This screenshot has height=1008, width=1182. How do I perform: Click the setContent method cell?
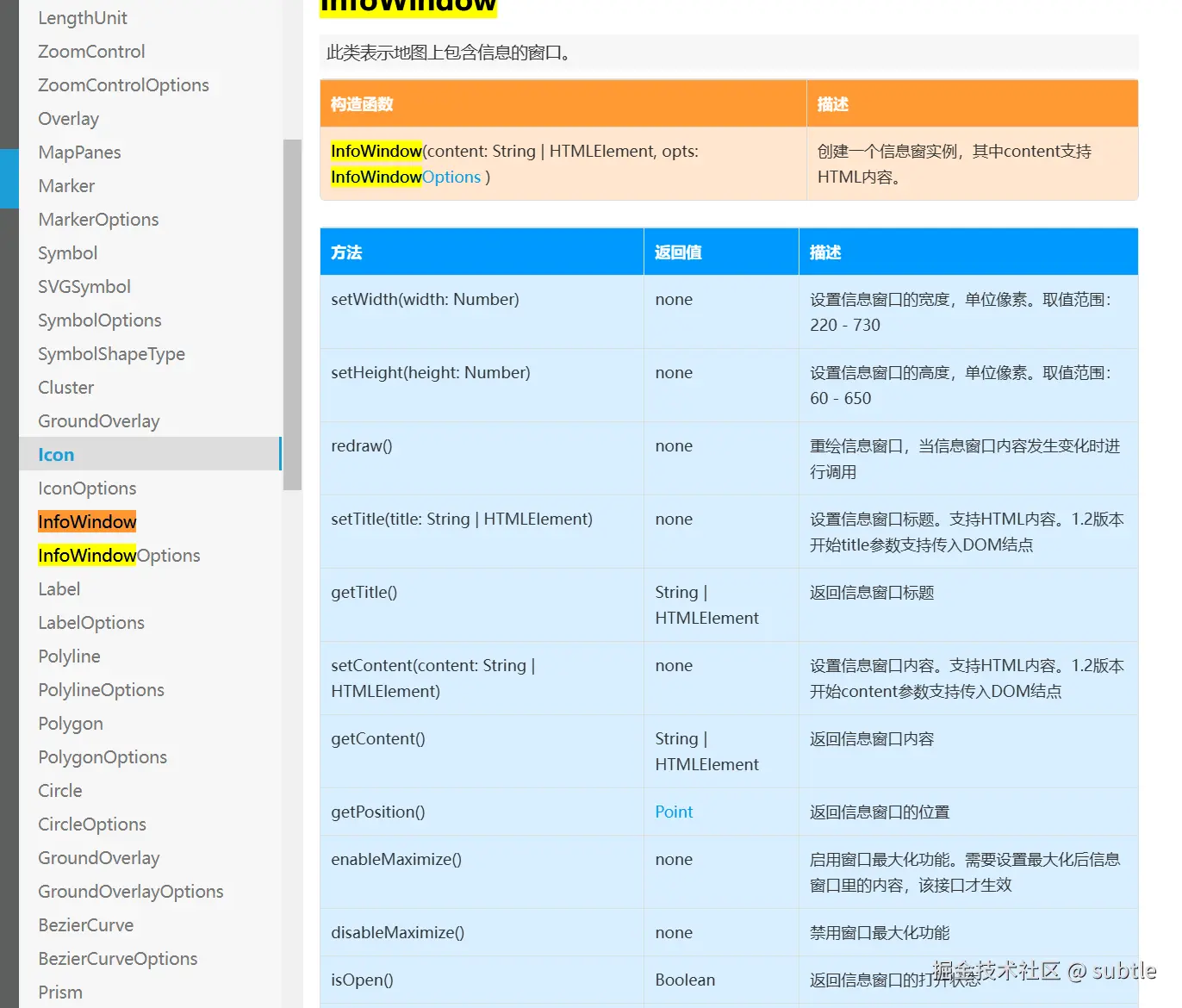[x=482, y=678]
